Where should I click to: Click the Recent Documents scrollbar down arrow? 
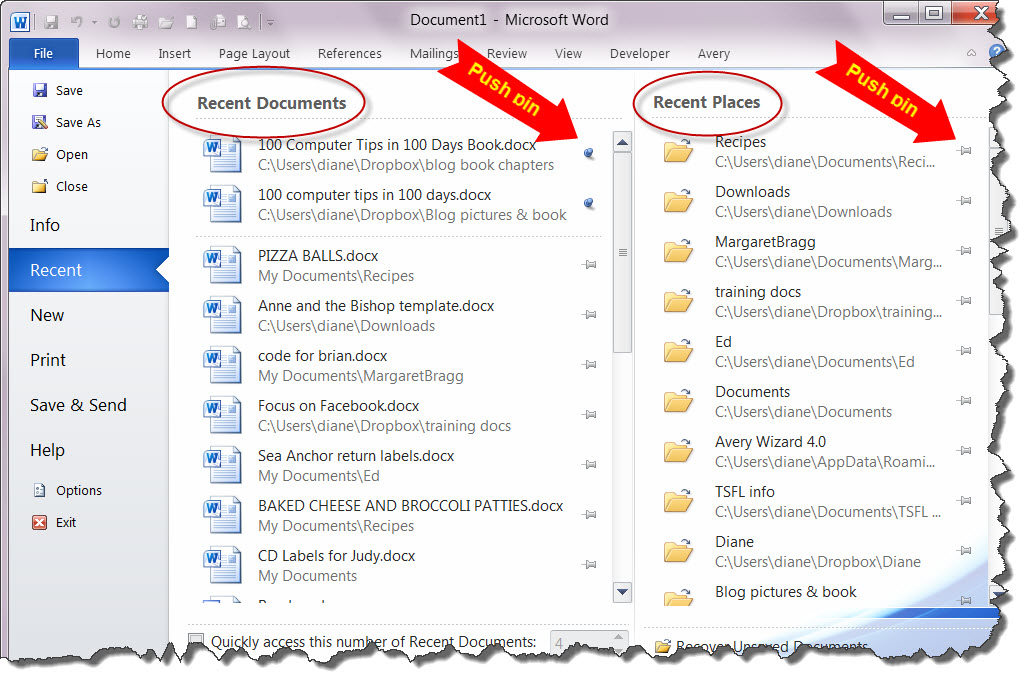[622, 592]
